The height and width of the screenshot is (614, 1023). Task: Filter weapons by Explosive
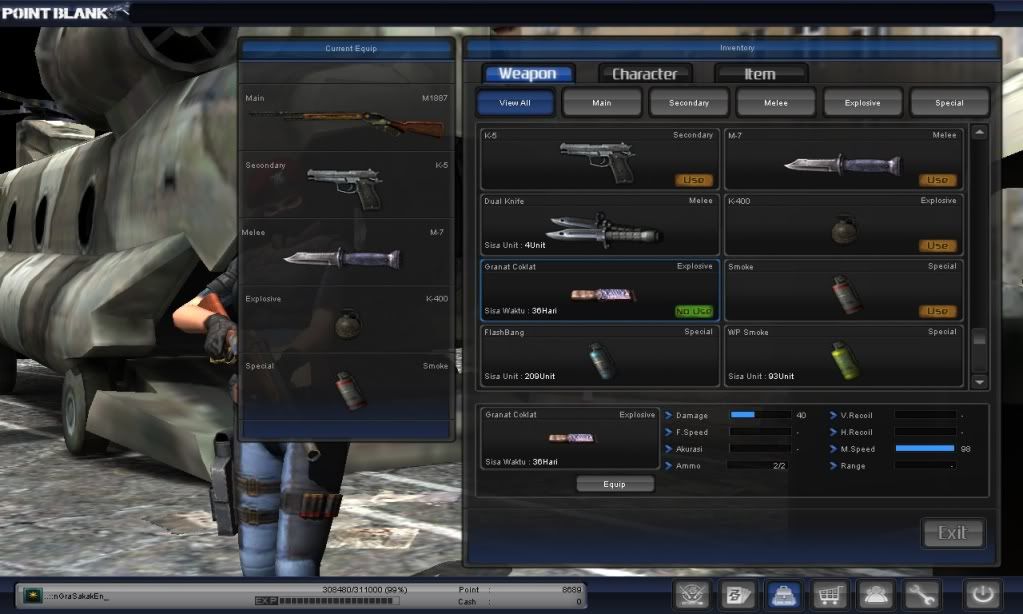pyautogui.click(x=863, y=103)
